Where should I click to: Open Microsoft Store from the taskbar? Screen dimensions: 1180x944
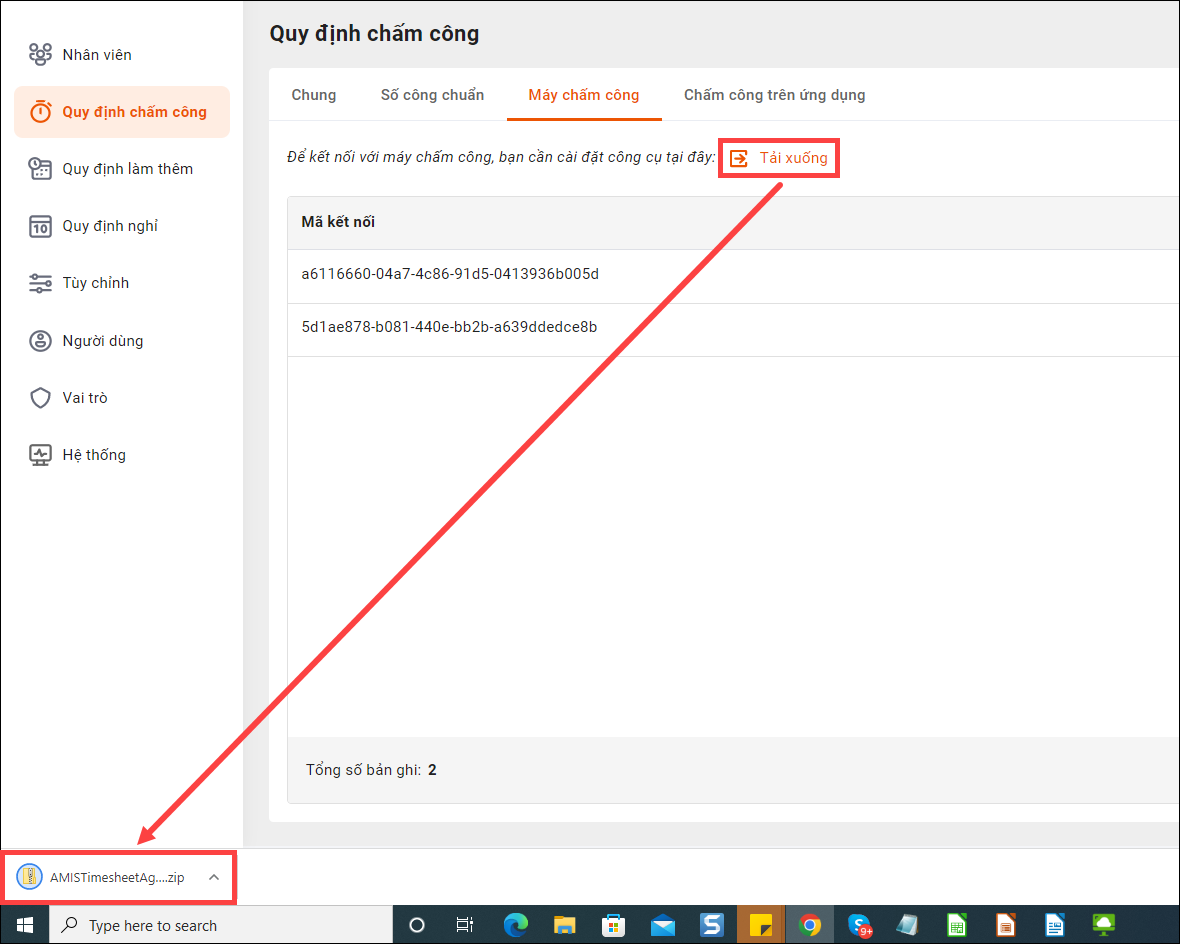pos(613,925)
